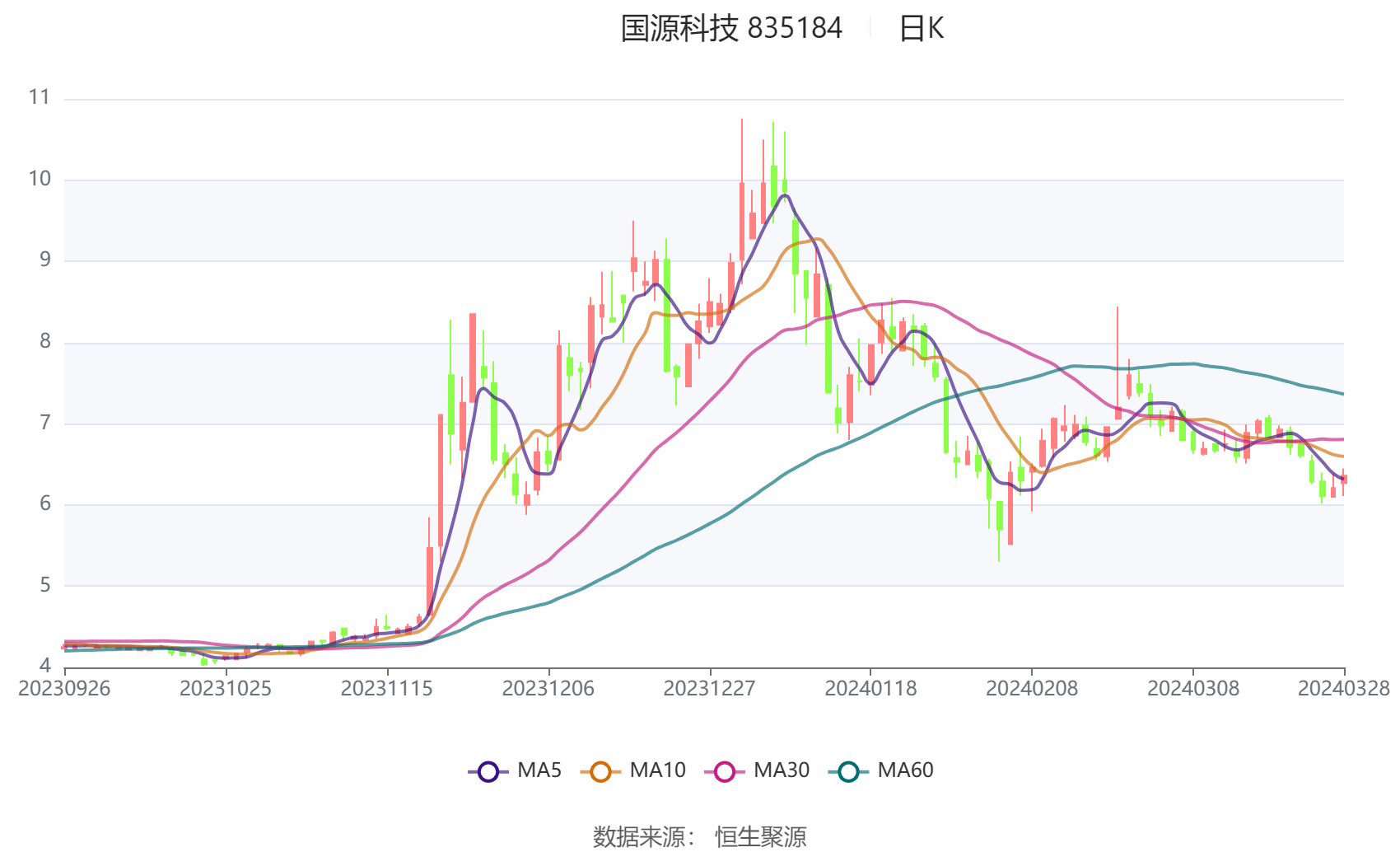Image resolution: width=1400 pixels, height=852 pixels.
Task: Click the 20231227 date axis label
Action: point(709,689)
